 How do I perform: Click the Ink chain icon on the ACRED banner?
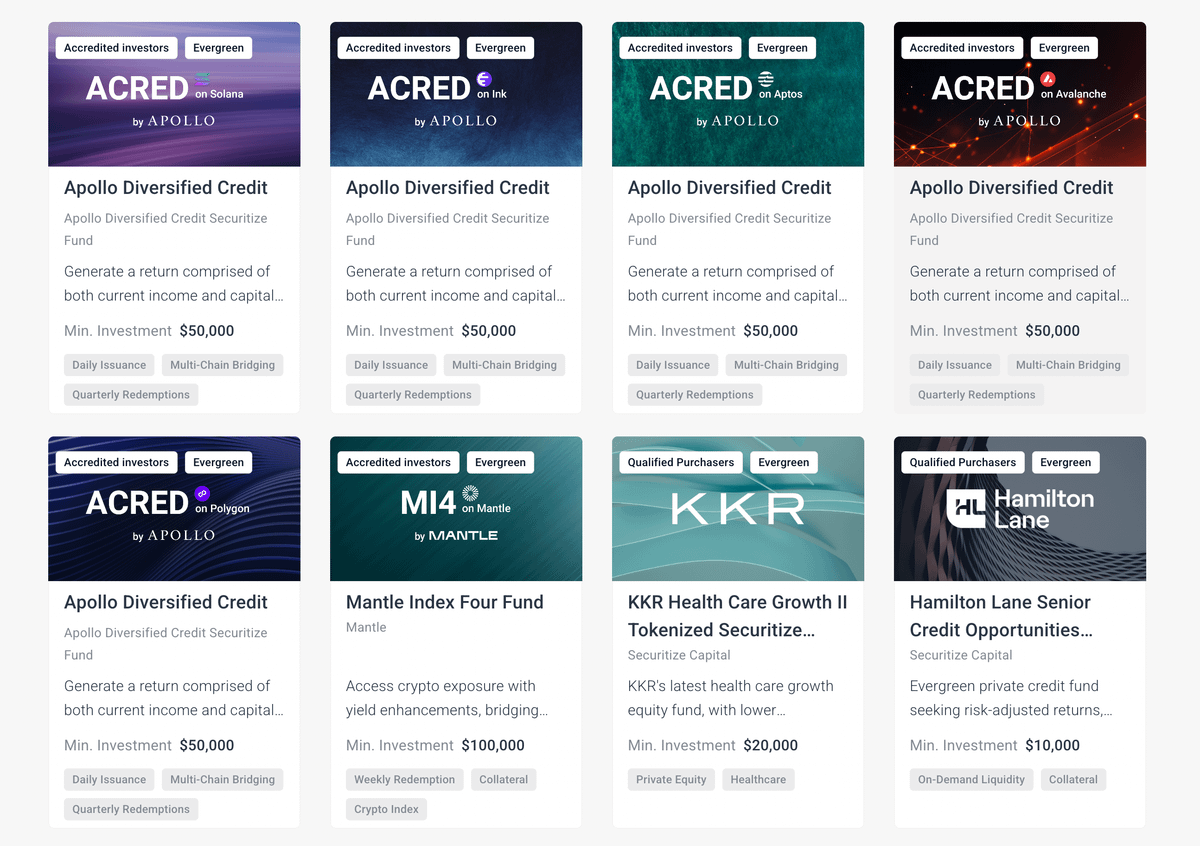pyautogui.click(x=485, y=79)
